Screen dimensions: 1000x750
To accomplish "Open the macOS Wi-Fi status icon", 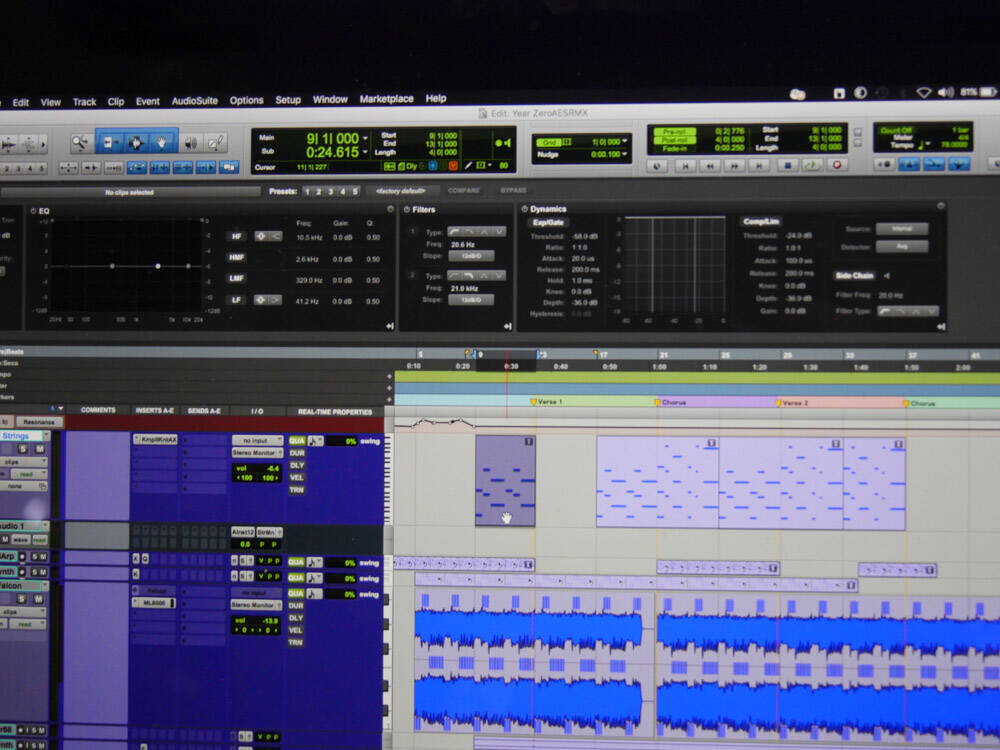I will (x=923, y=93).
